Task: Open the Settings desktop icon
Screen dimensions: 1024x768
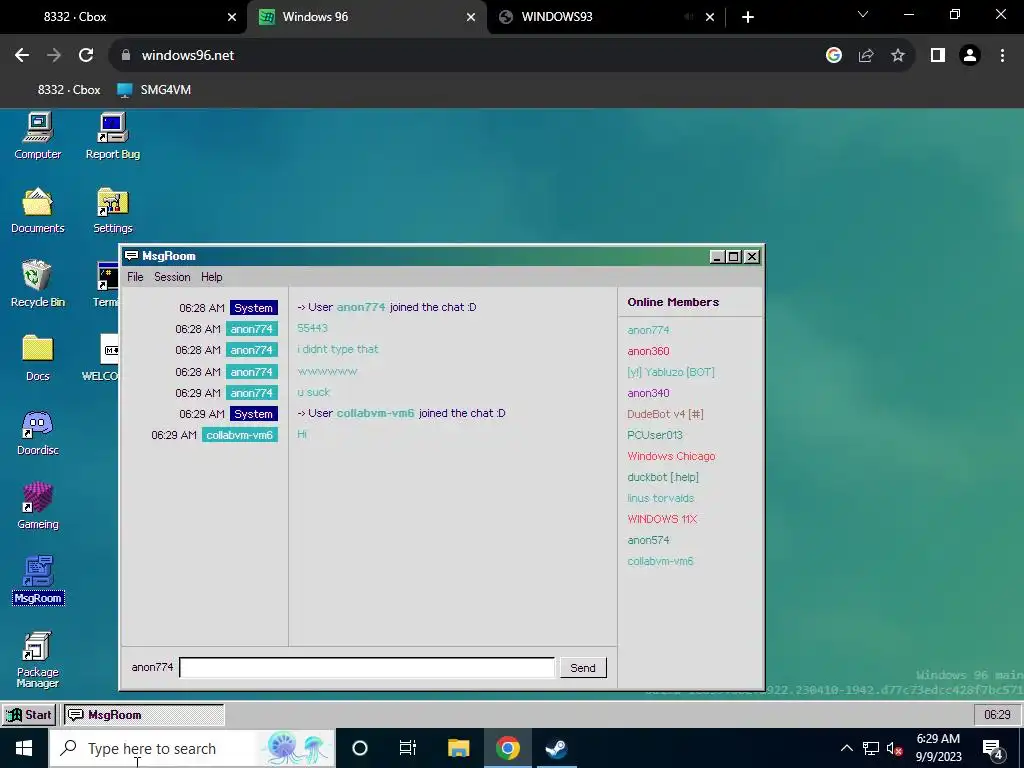Action: point(112,210)
